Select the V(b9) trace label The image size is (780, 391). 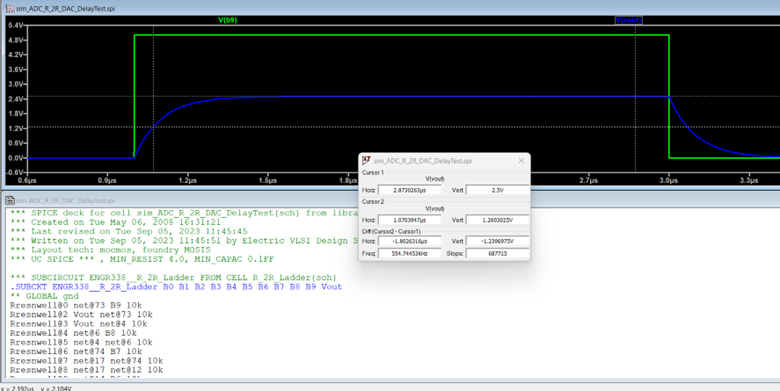coord(228,20)
